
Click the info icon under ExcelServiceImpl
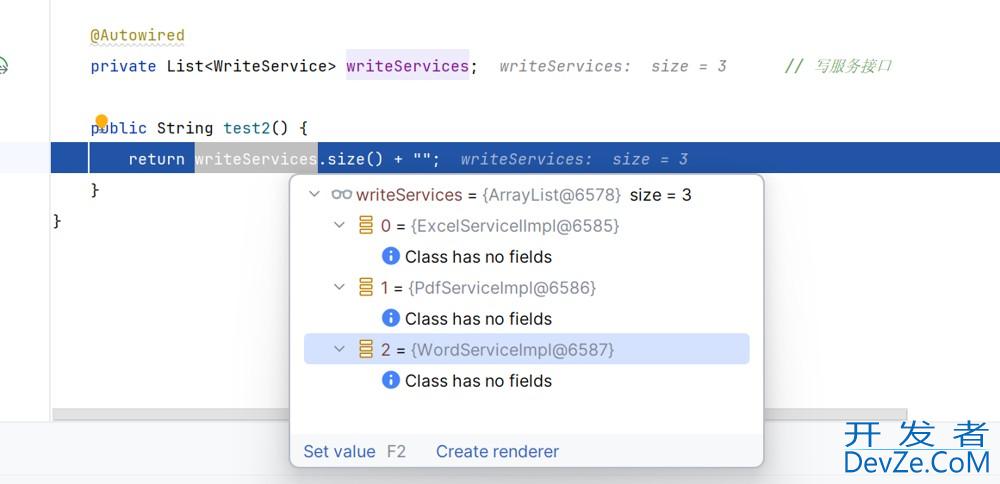(391, 257)
